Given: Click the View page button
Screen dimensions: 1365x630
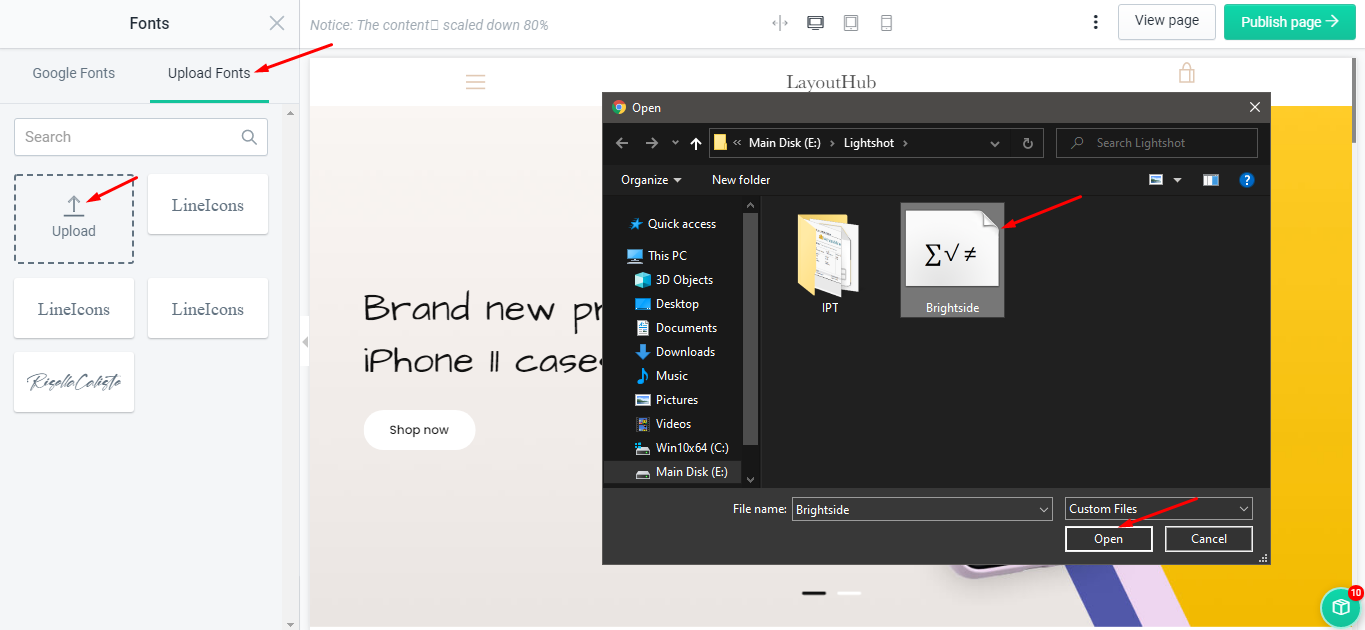Looking at the screenshot, I should click(1166, 21).
